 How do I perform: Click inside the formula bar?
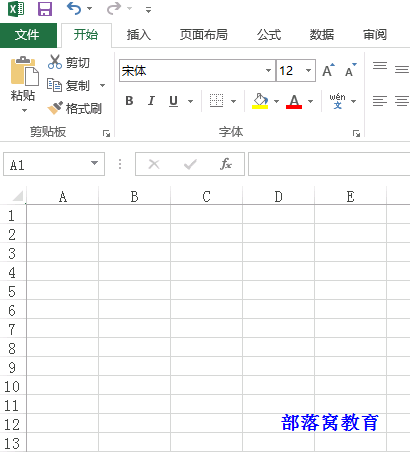(x=329, y=164)
